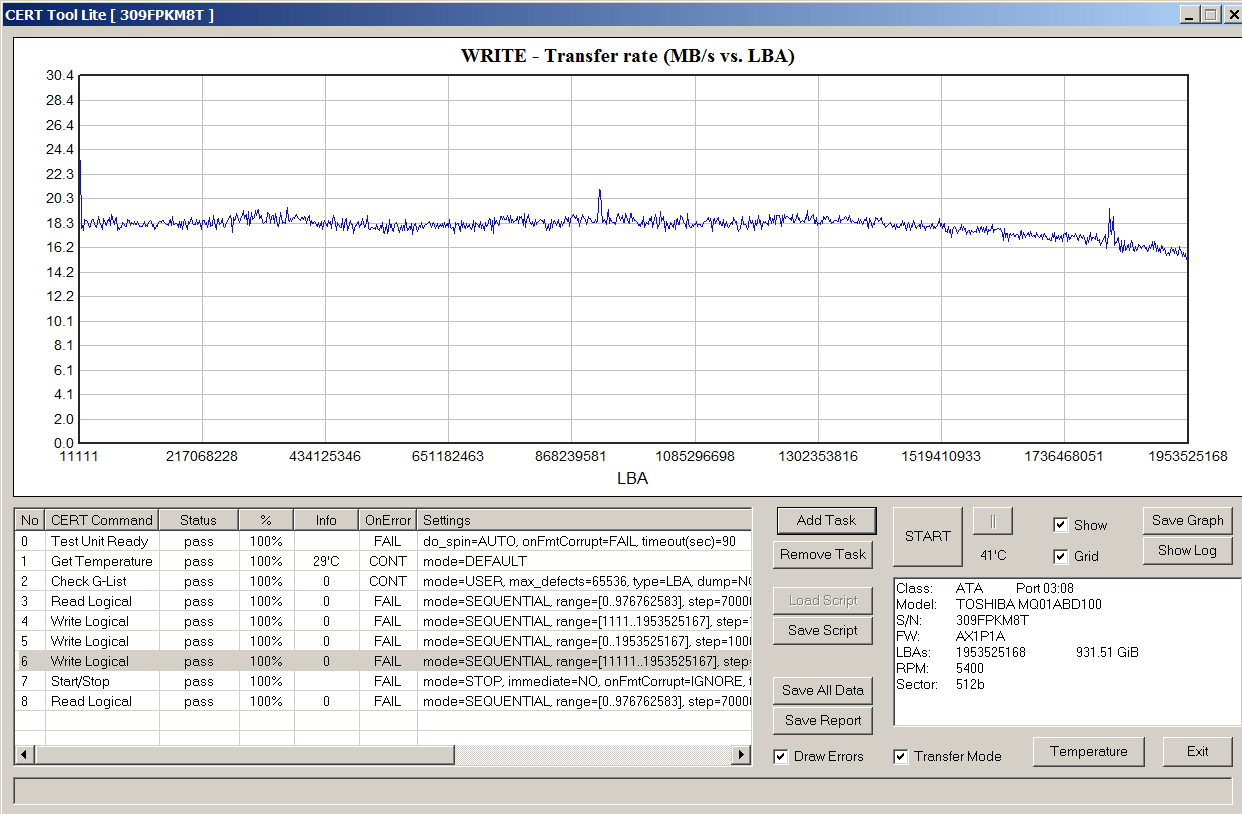Click the pause button beside START
This screenshot has height=814, width=1242.
(993, 521)
